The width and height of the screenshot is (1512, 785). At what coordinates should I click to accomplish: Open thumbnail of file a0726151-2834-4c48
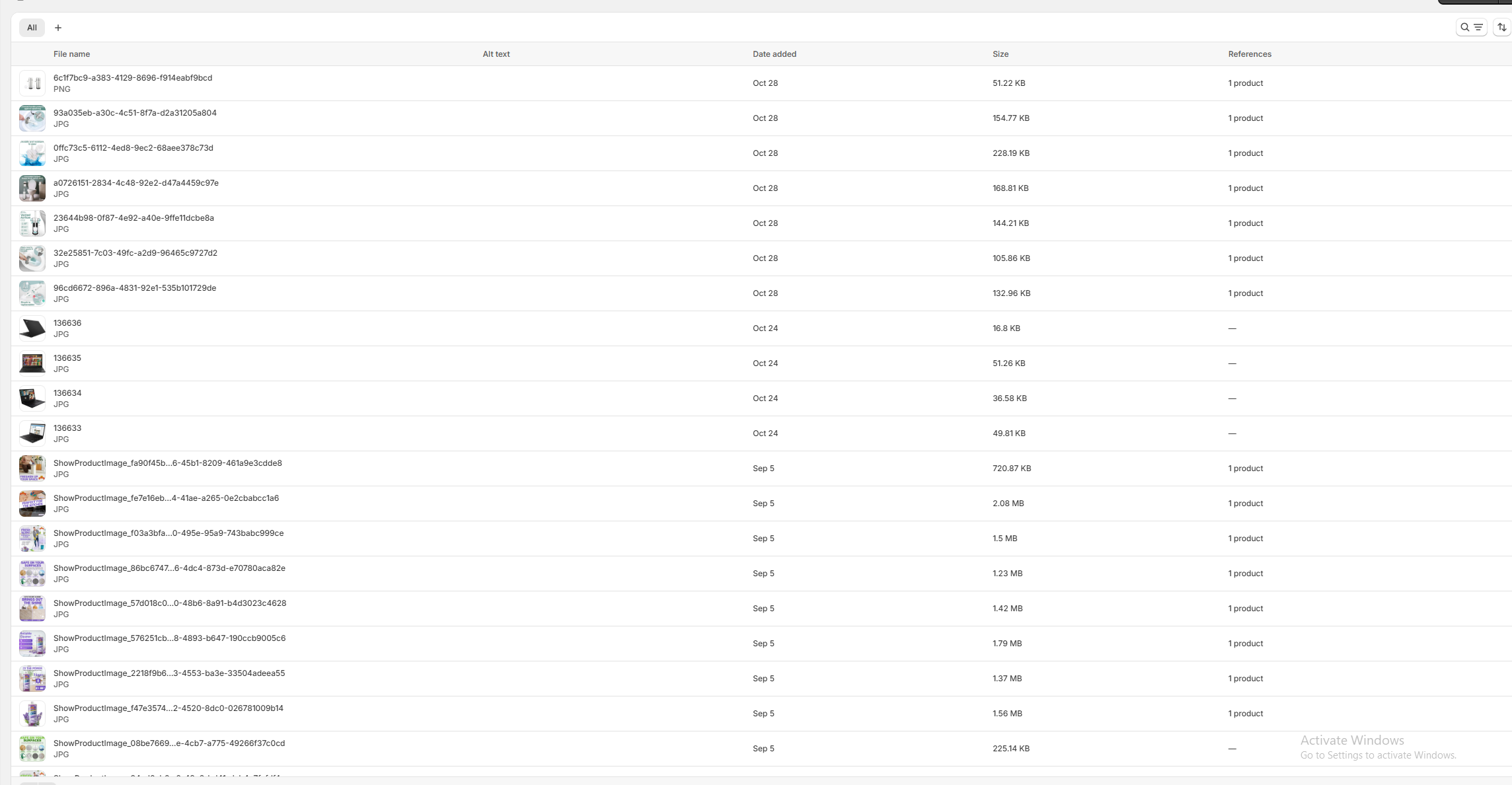pos(32,188)
